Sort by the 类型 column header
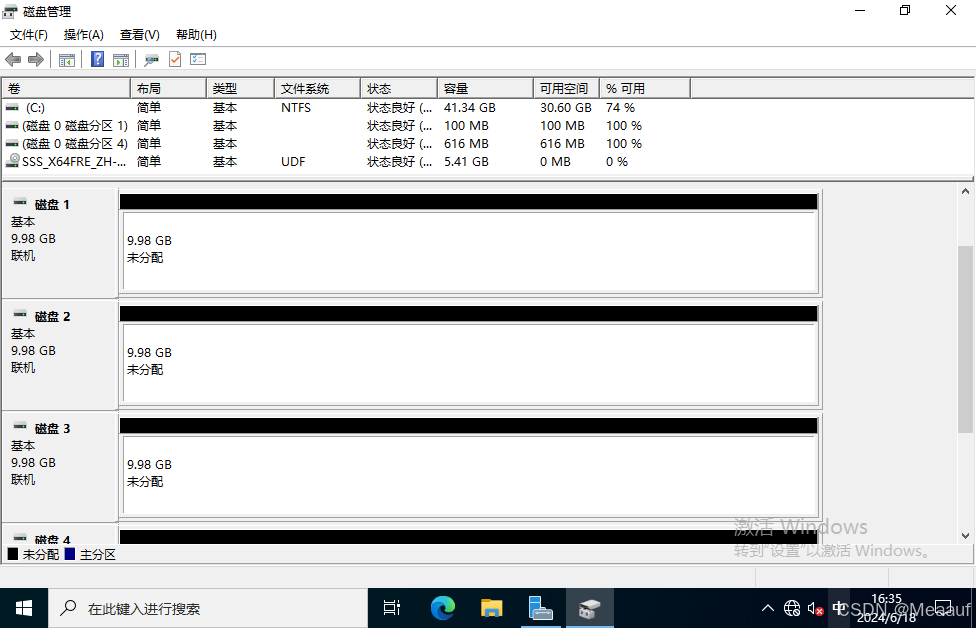 coord(240,88)
